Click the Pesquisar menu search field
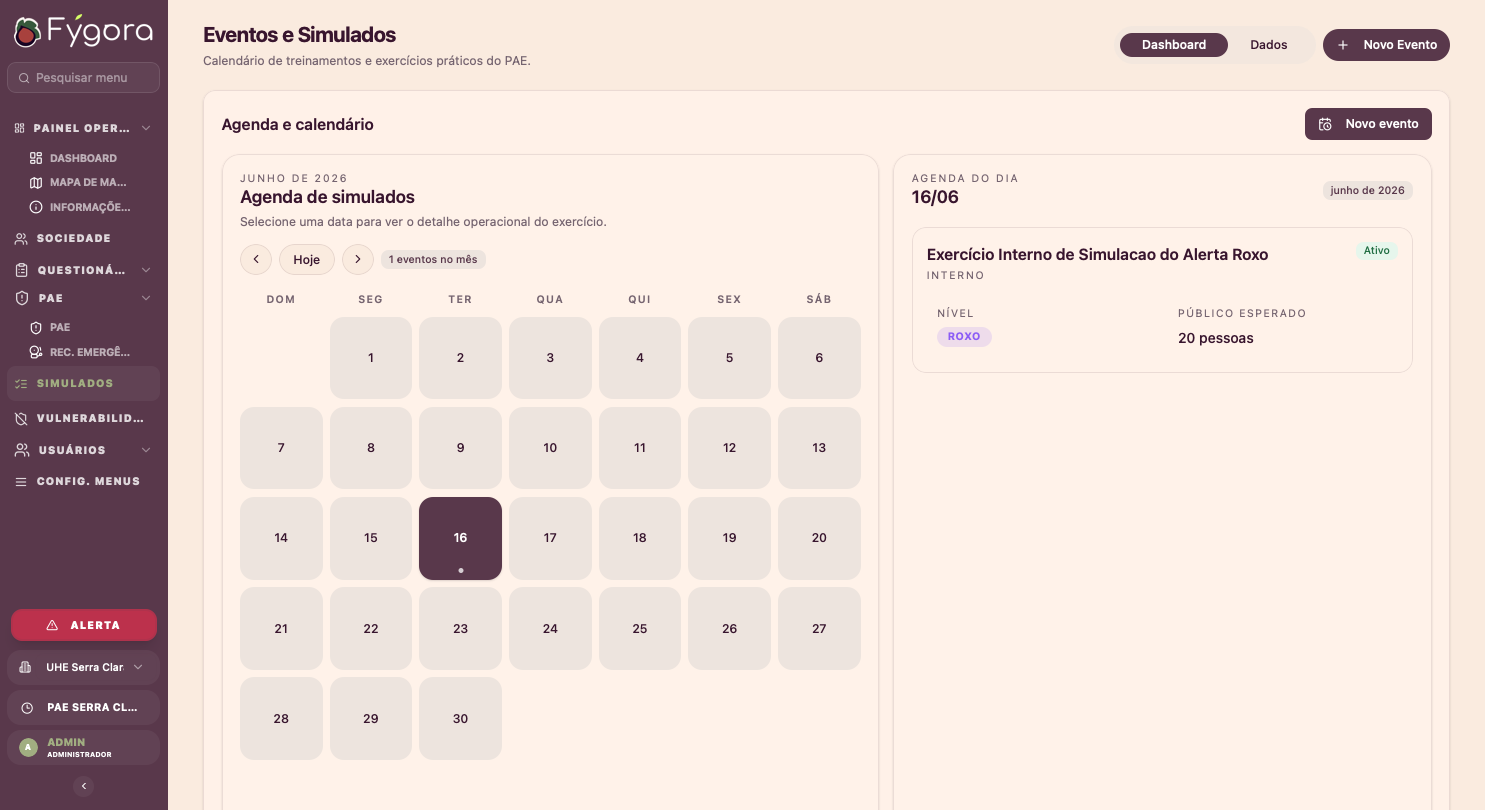The image size is (1485, 810). click(83, 78)
